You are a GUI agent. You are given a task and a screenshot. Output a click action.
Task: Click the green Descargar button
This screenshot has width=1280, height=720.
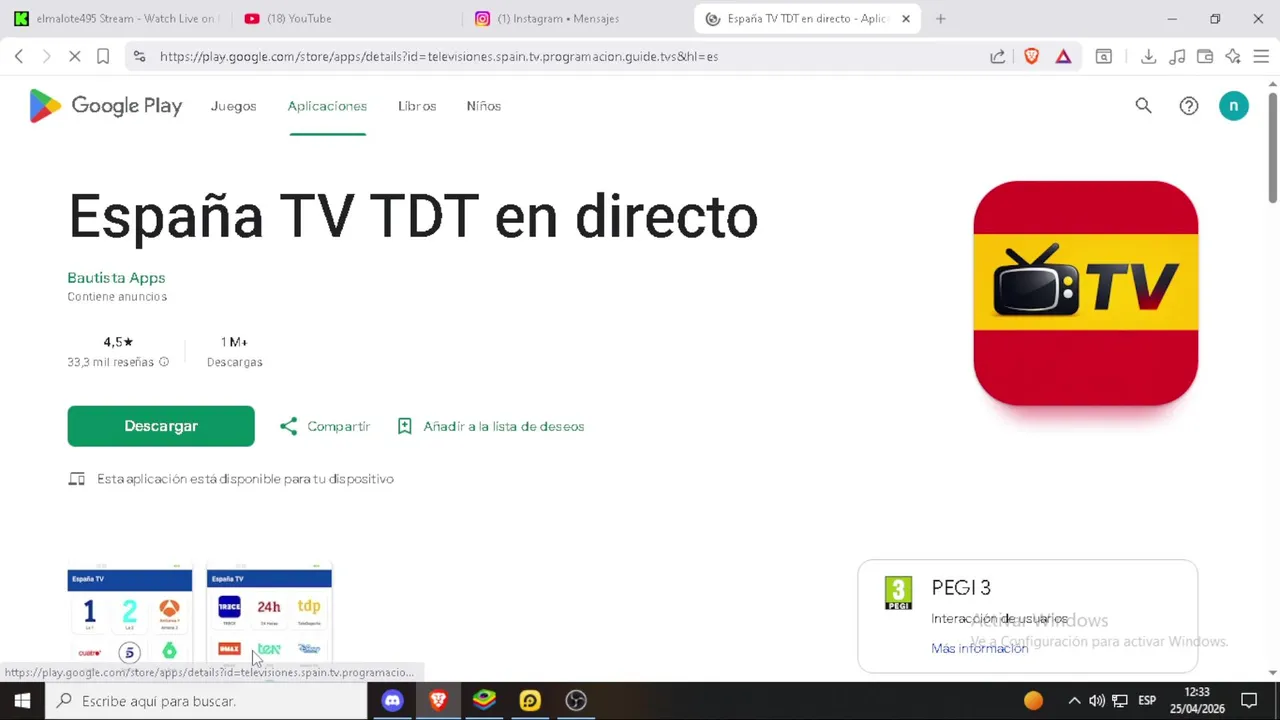tap(161, 426)
